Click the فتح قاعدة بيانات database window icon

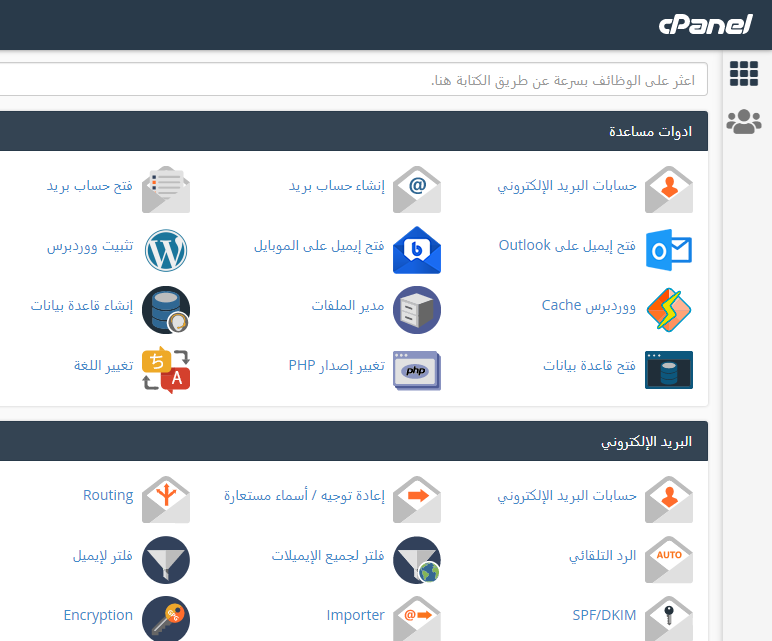pos(669,370)
